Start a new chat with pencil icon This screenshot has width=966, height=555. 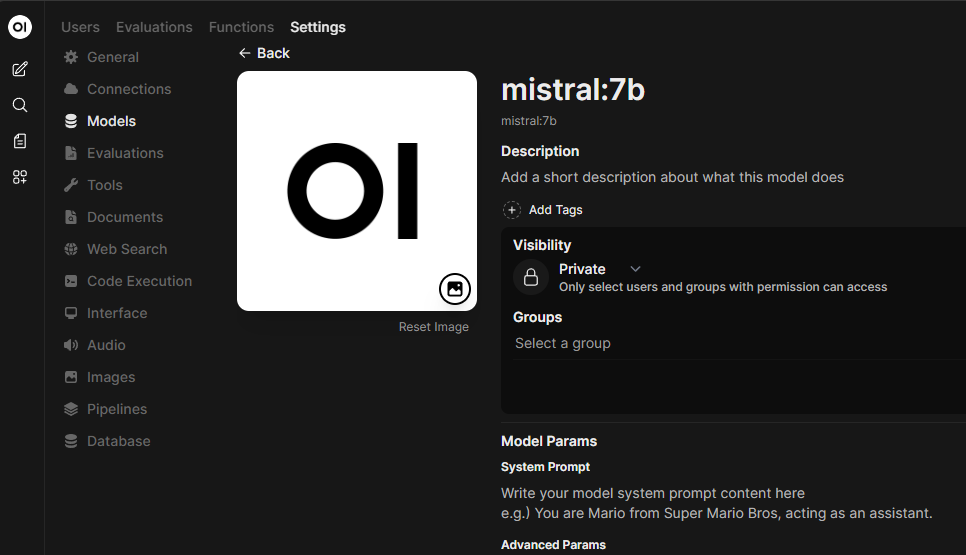[20, 69]
